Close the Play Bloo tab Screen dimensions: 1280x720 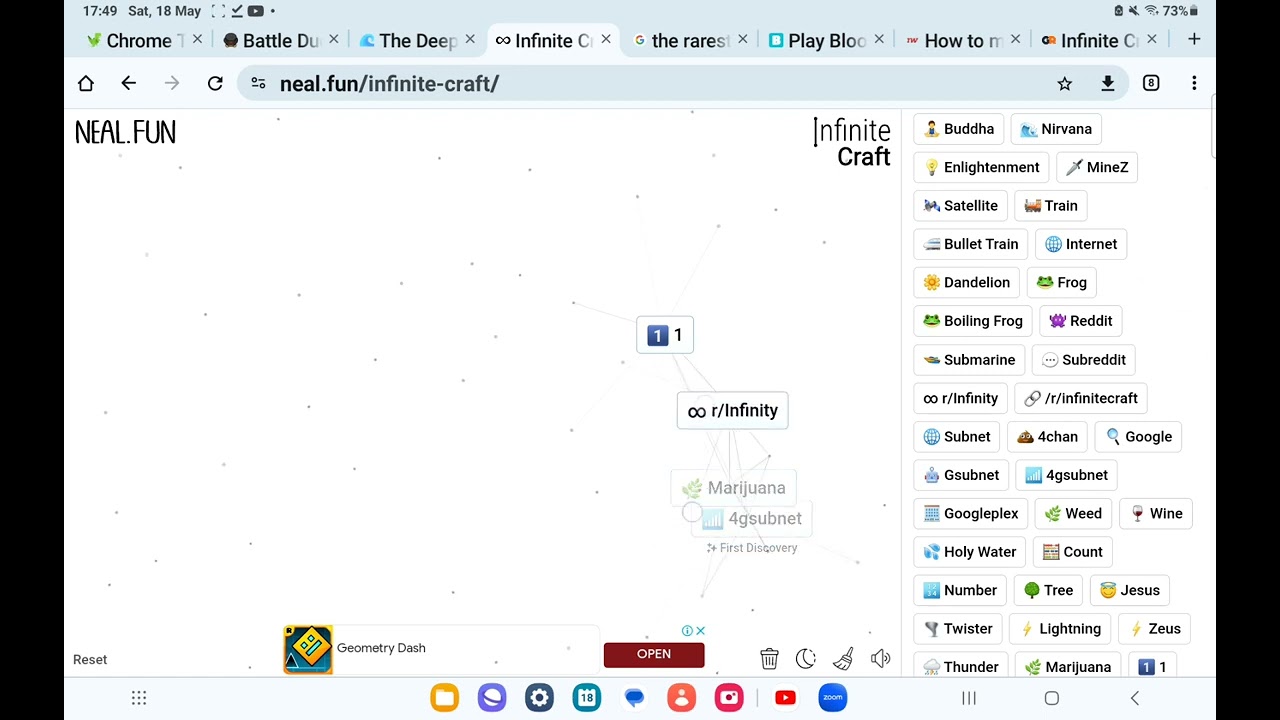pos(879,39)
